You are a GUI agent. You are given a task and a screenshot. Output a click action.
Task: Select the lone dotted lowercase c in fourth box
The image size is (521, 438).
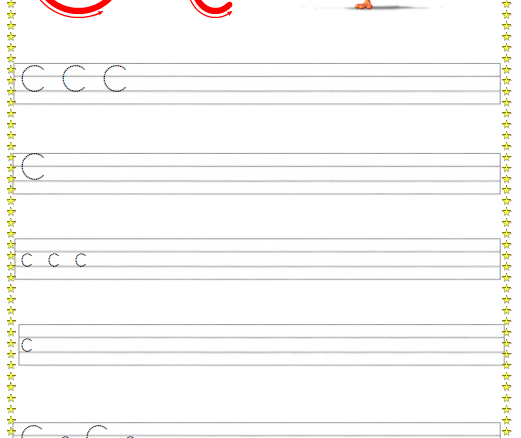coord(27,345)
